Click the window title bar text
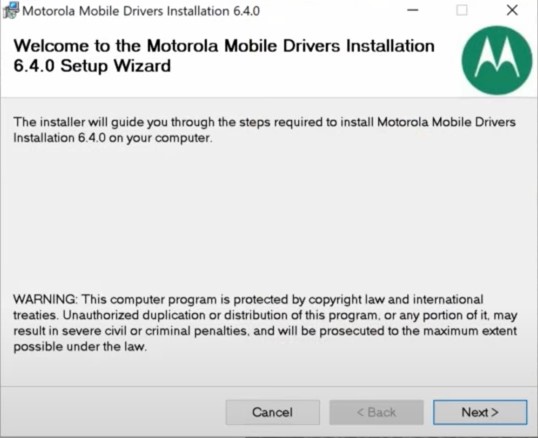The height and width of the screenshot is (438, 538). 141,11
